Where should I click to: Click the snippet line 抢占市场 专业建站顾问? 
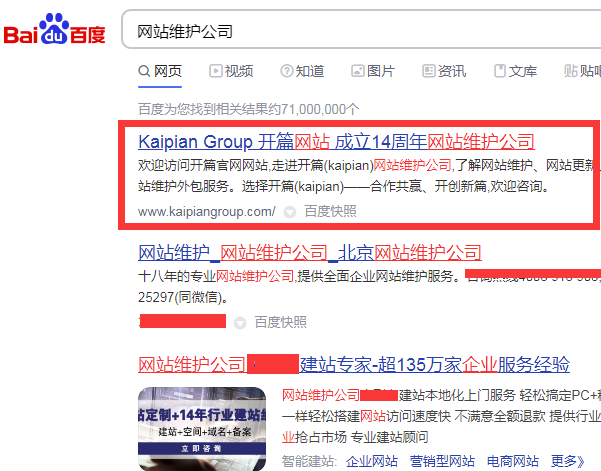coord(355,437)
